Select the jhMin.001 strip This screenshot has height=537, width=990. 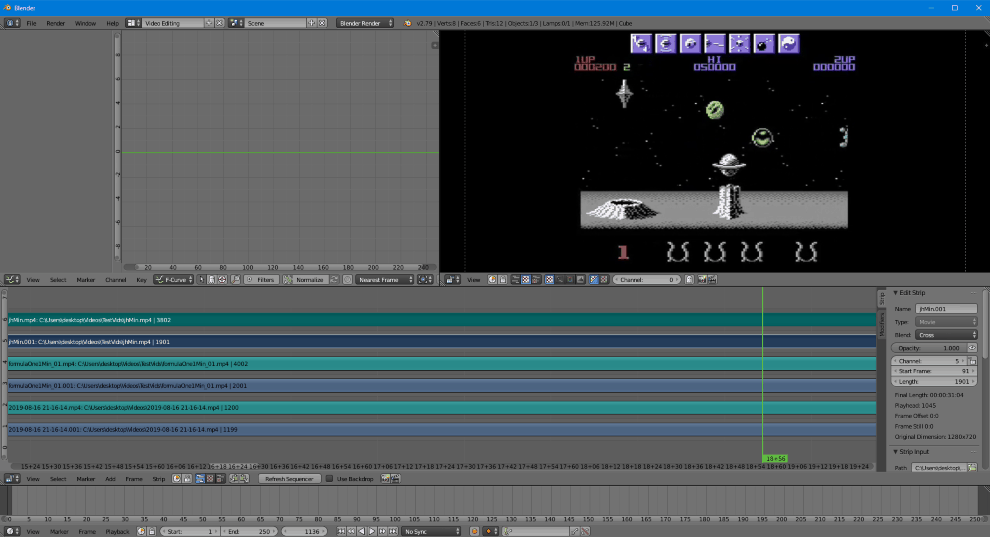click(x=441, y=342)
